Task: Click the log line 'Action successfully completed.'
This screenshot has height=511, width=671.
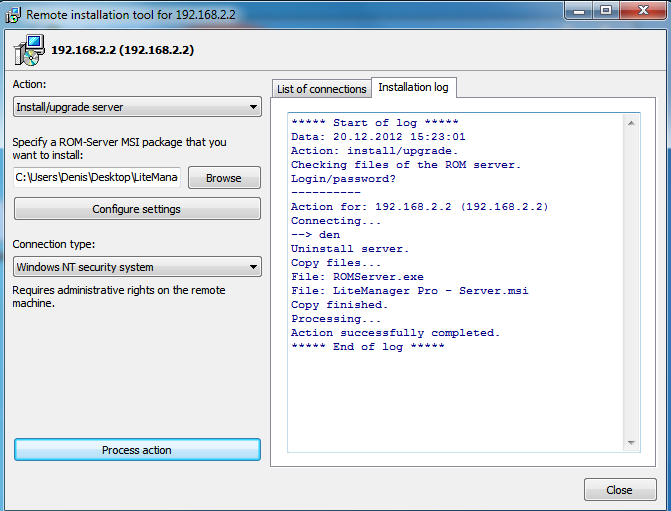Action: point(395,333)
